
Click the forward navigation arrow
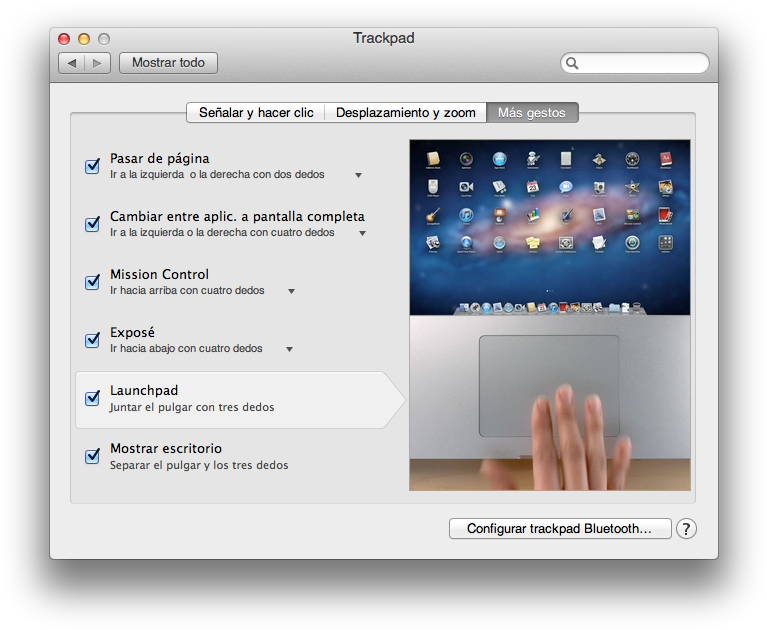(x=97, y=63)
